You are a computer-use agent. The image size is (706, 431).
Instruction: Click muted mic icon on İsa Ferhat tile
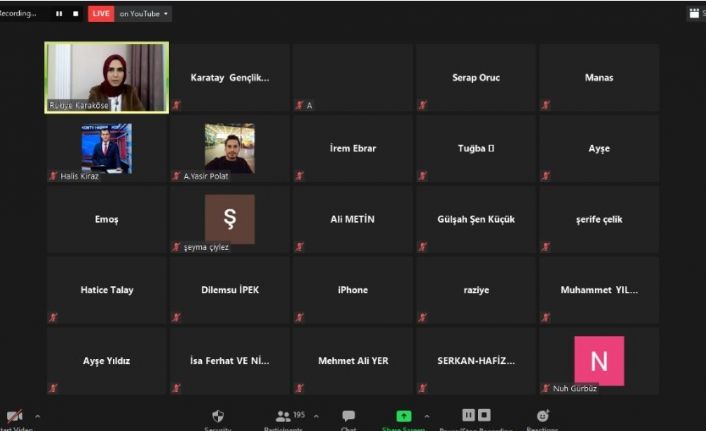tap(176, 388)
